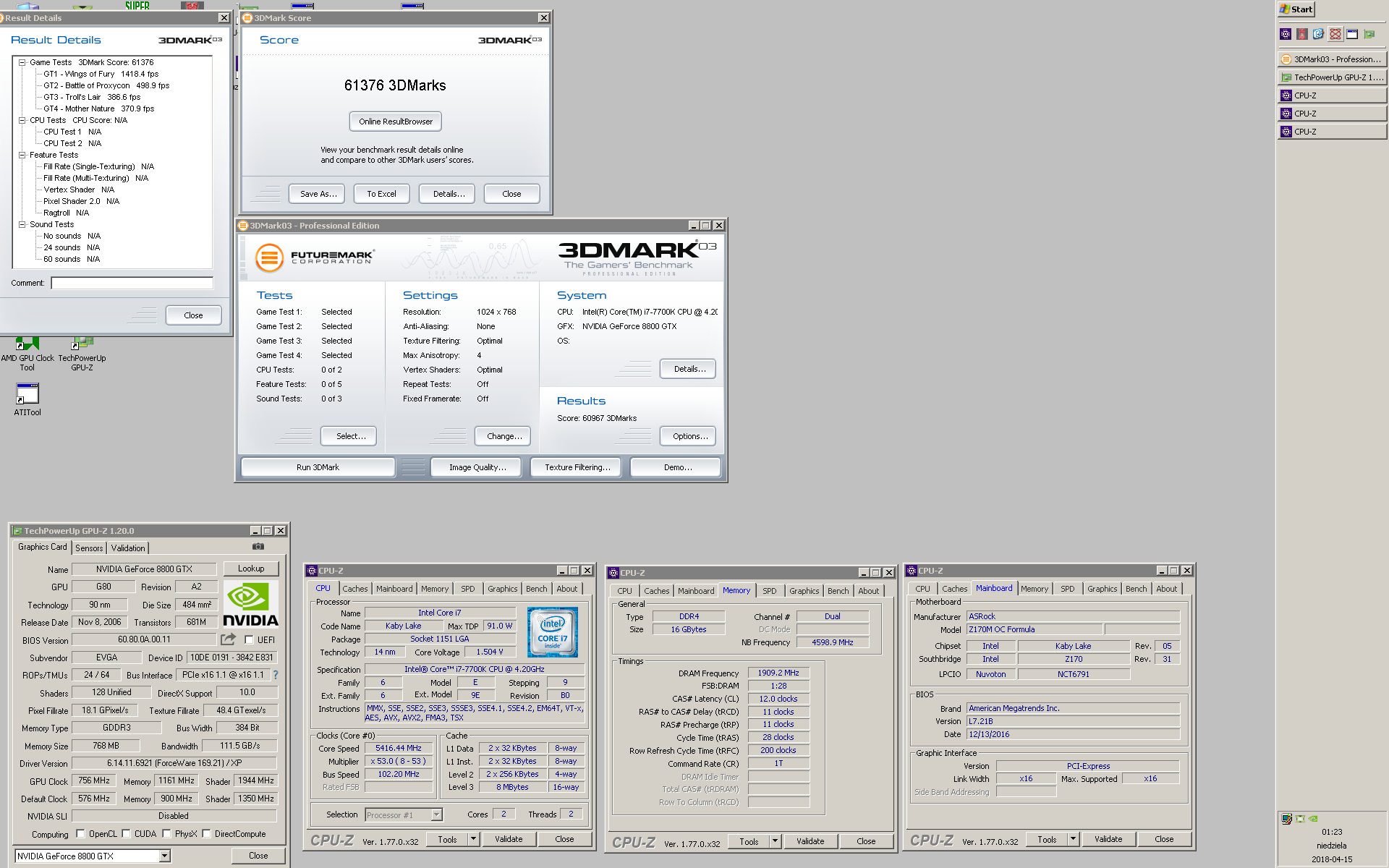Image resolution: width=1389 pixels, height=868 pixels.
Task: Collapse the Sound Tests tree node
Action: pos(22,224)
